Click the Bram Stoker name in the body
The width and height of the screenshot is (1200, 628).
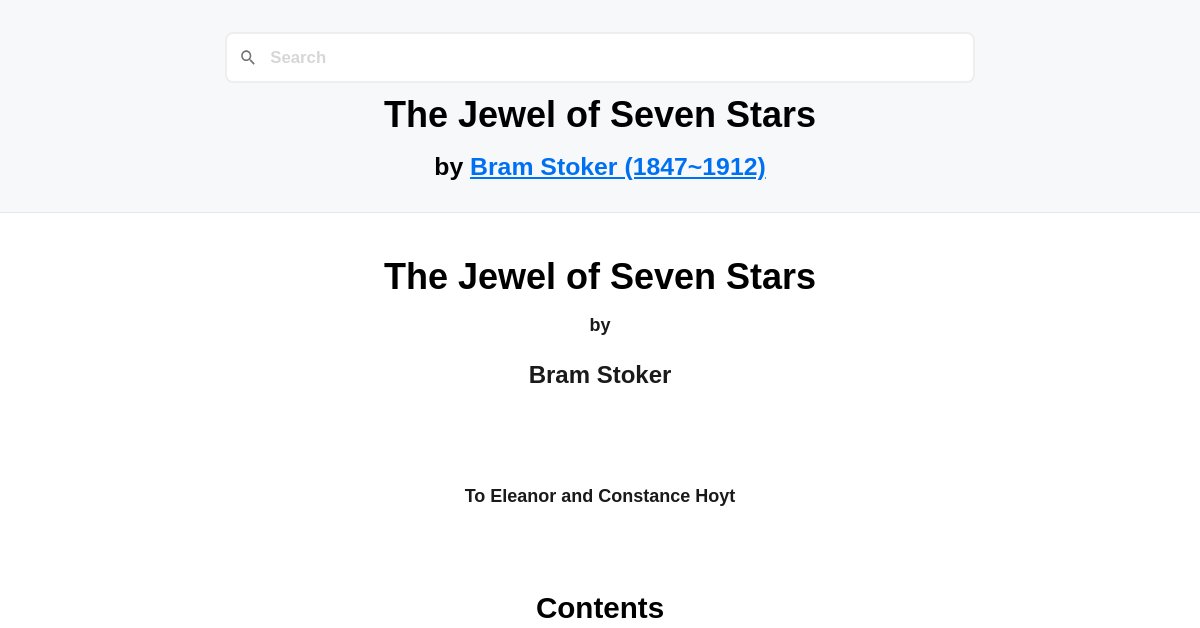click(x=600, y=374)
